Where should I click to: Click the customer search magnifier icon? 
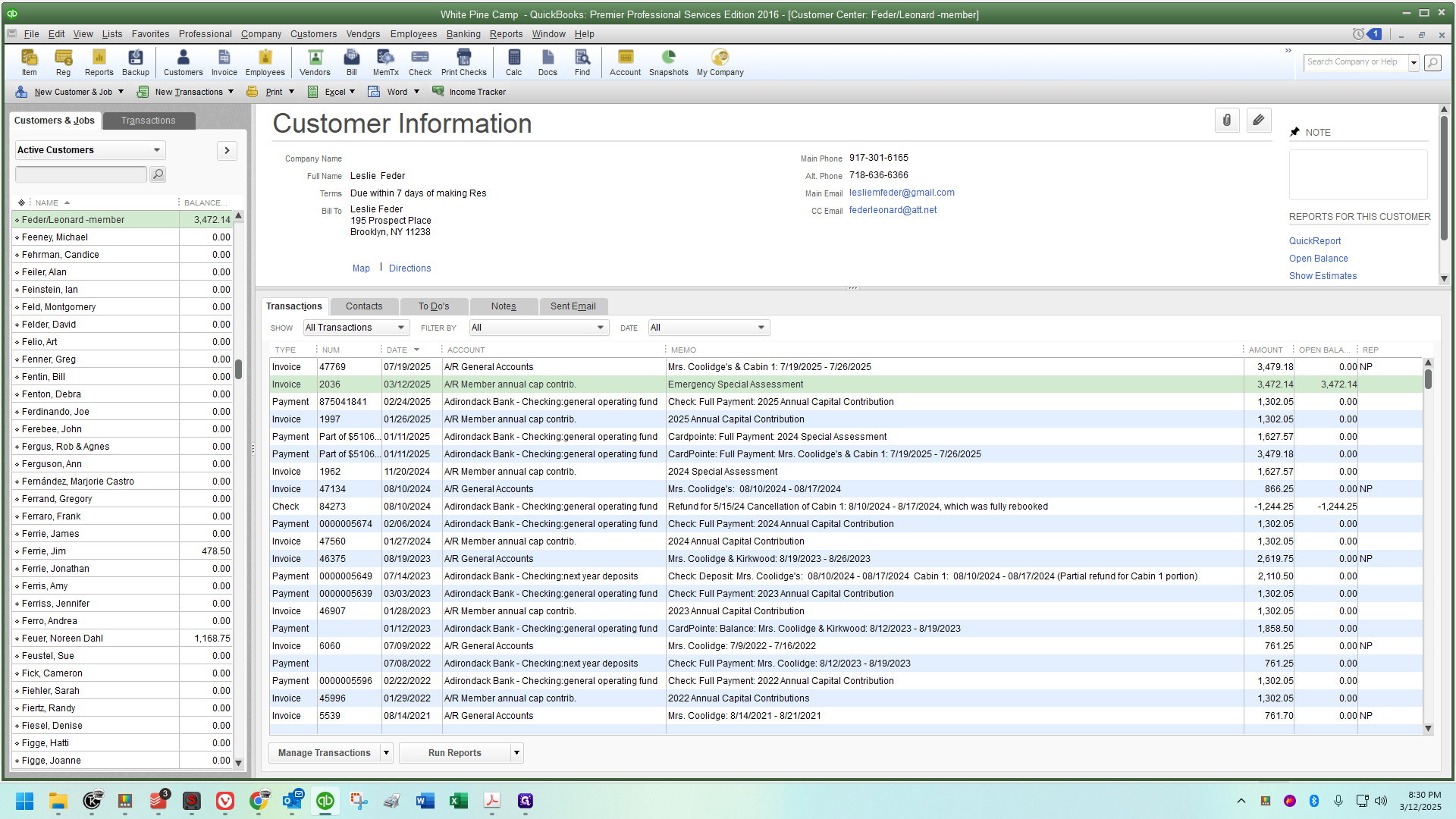(x=158, y=174)
